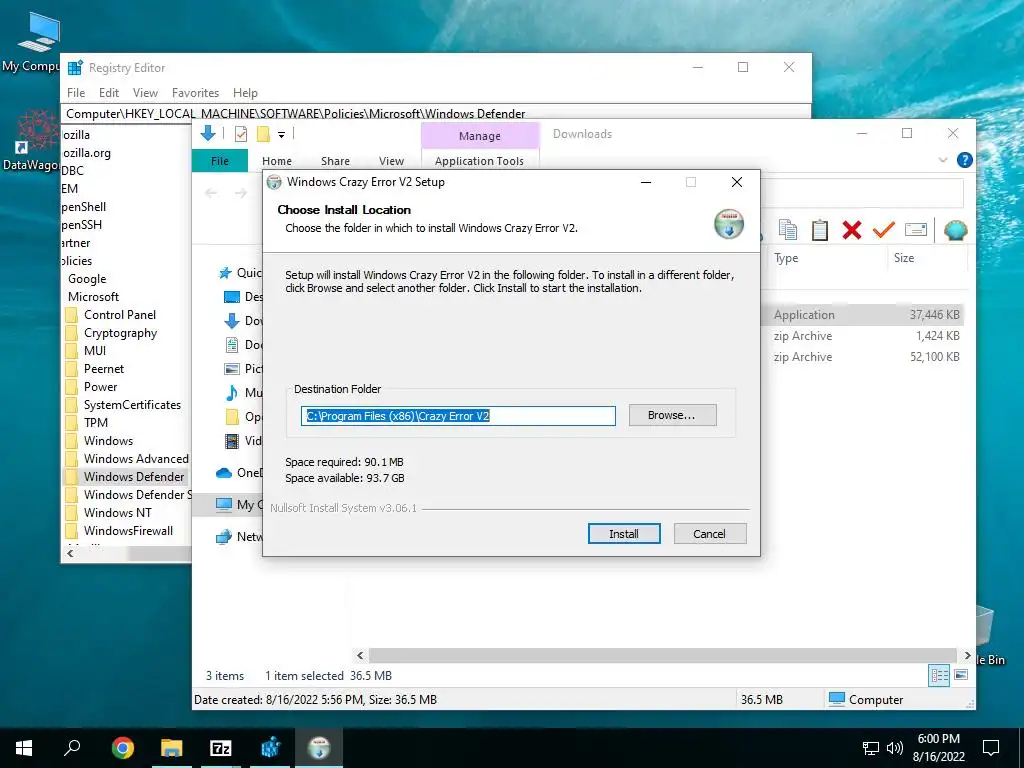Open Registry Editor Help menu

coord(245,93)
